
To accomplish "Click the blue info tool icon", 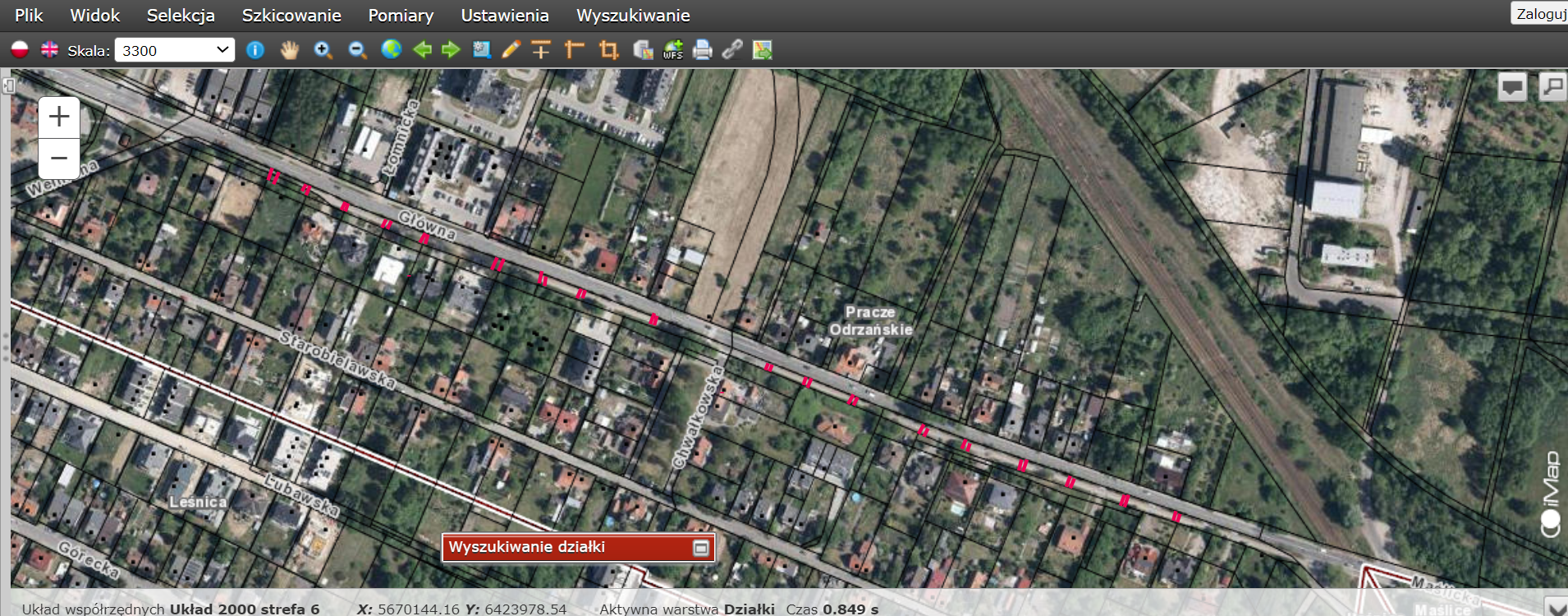I will (x=255, y=50).
